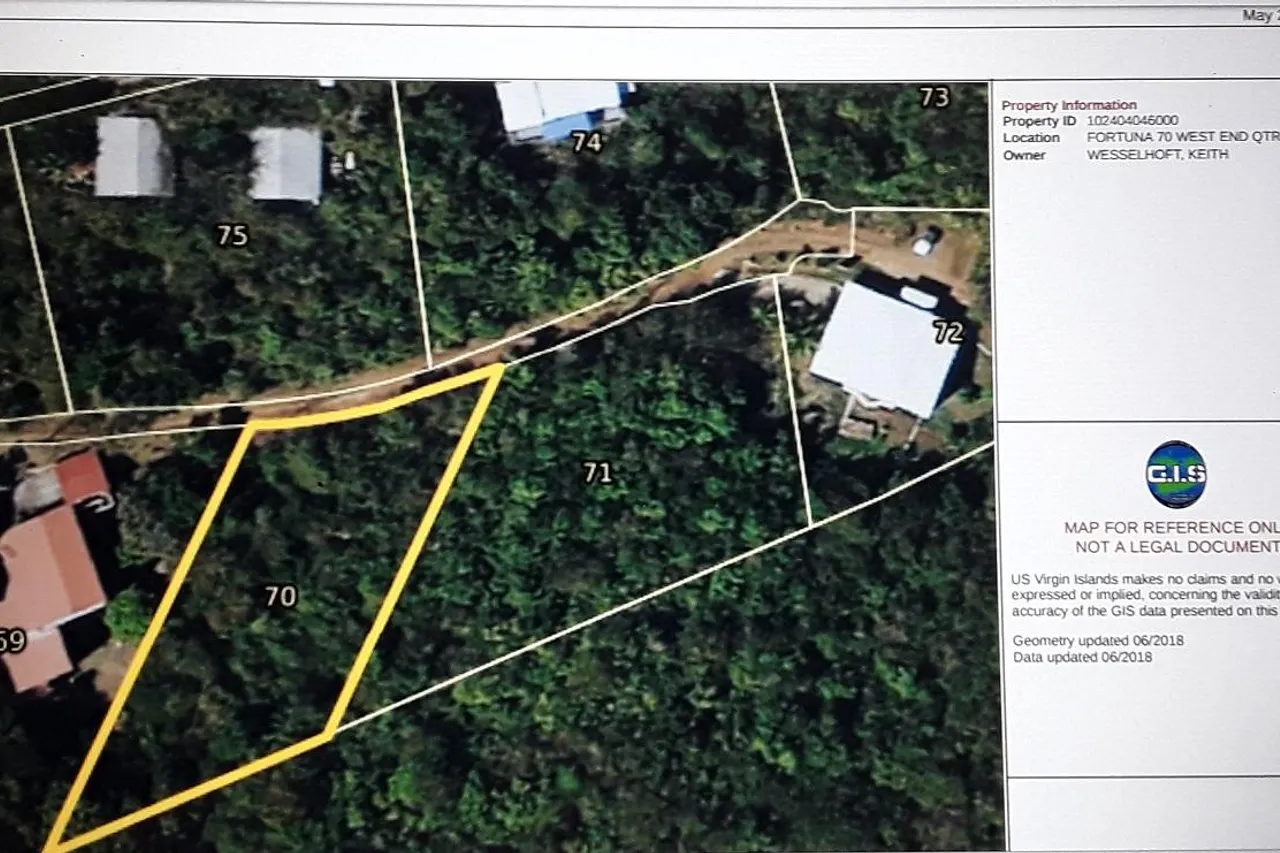Click the Data updated 06/2018 text

(1082, 657)
